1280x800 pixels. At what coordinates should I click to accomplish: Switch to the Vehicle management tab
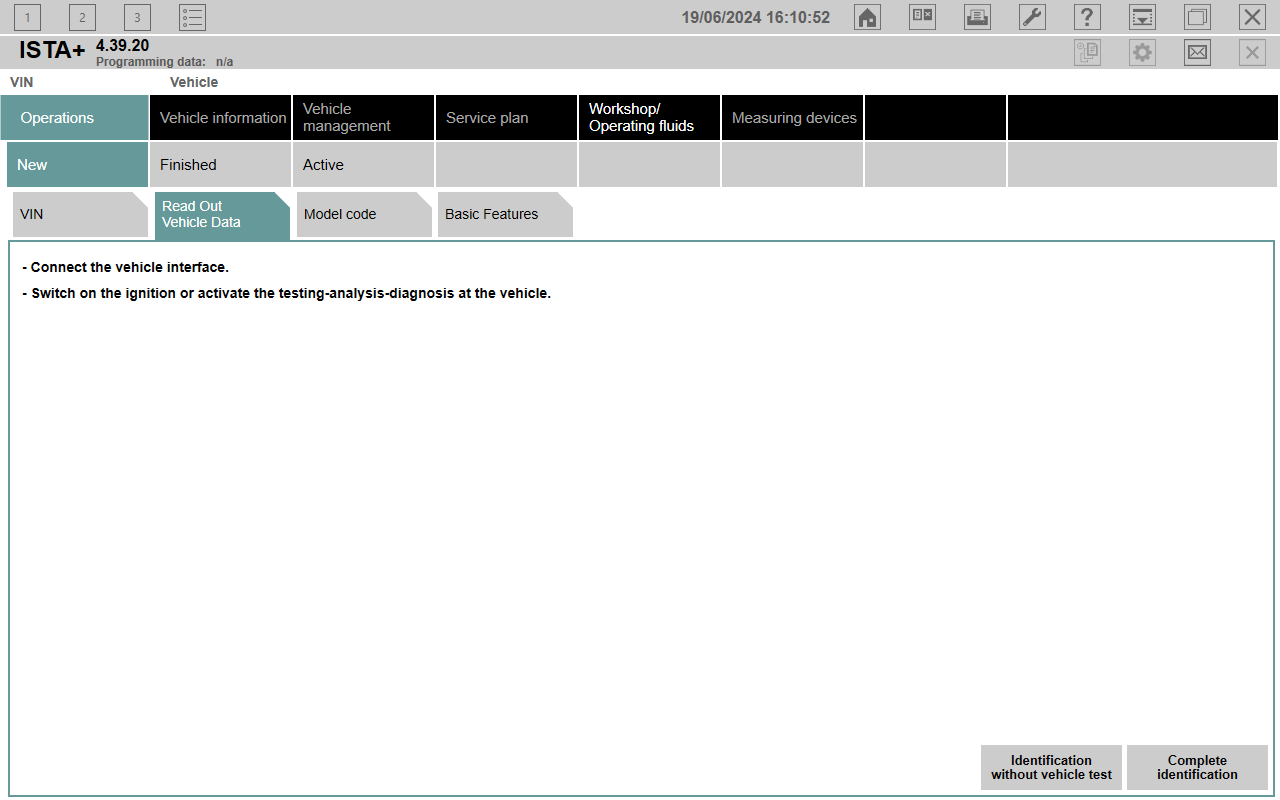pyautogui.click(x=364, y=118)
